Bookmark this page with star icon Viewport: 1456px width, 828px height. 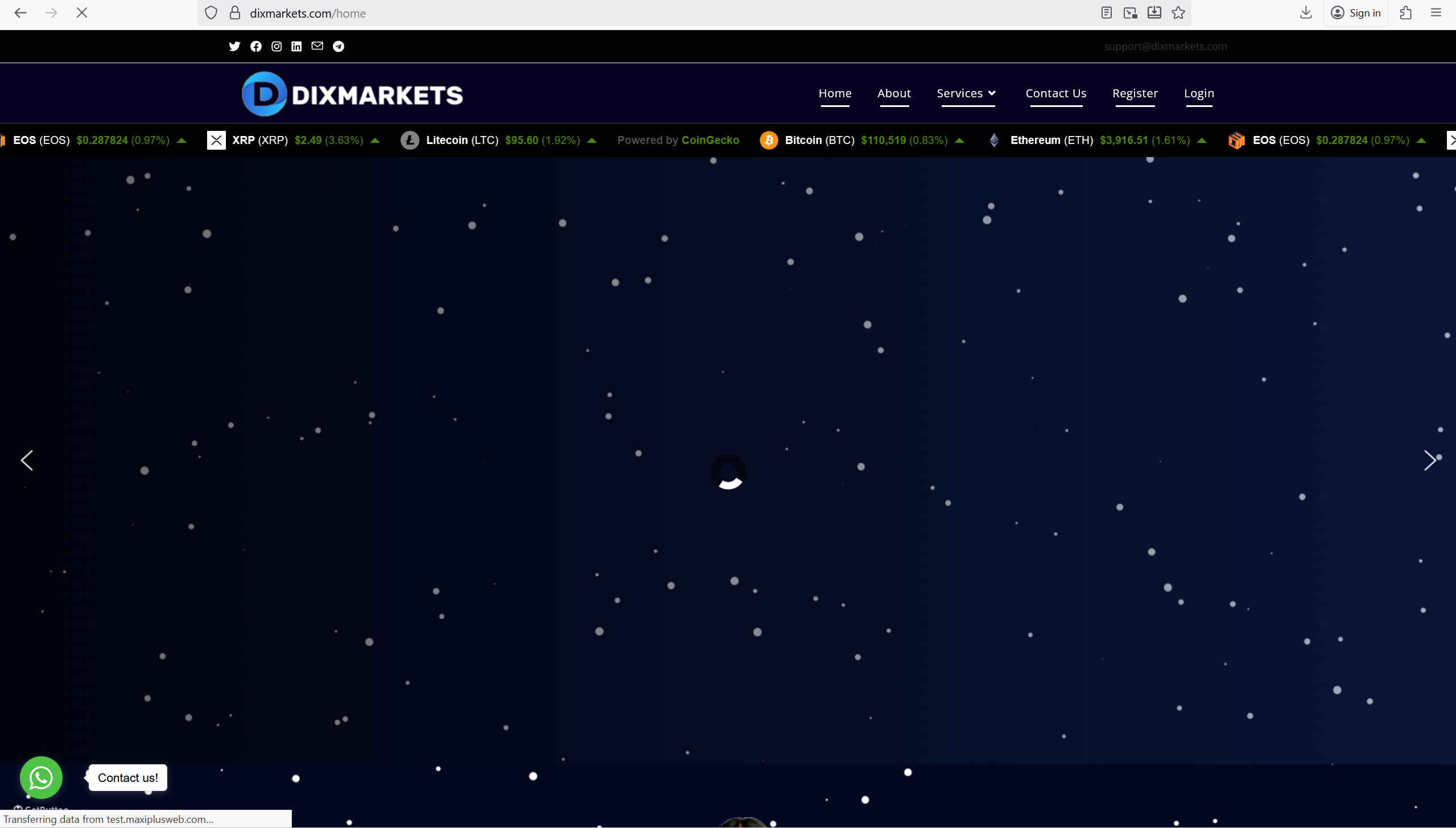pyautogui.click(x=1178, y=13)
